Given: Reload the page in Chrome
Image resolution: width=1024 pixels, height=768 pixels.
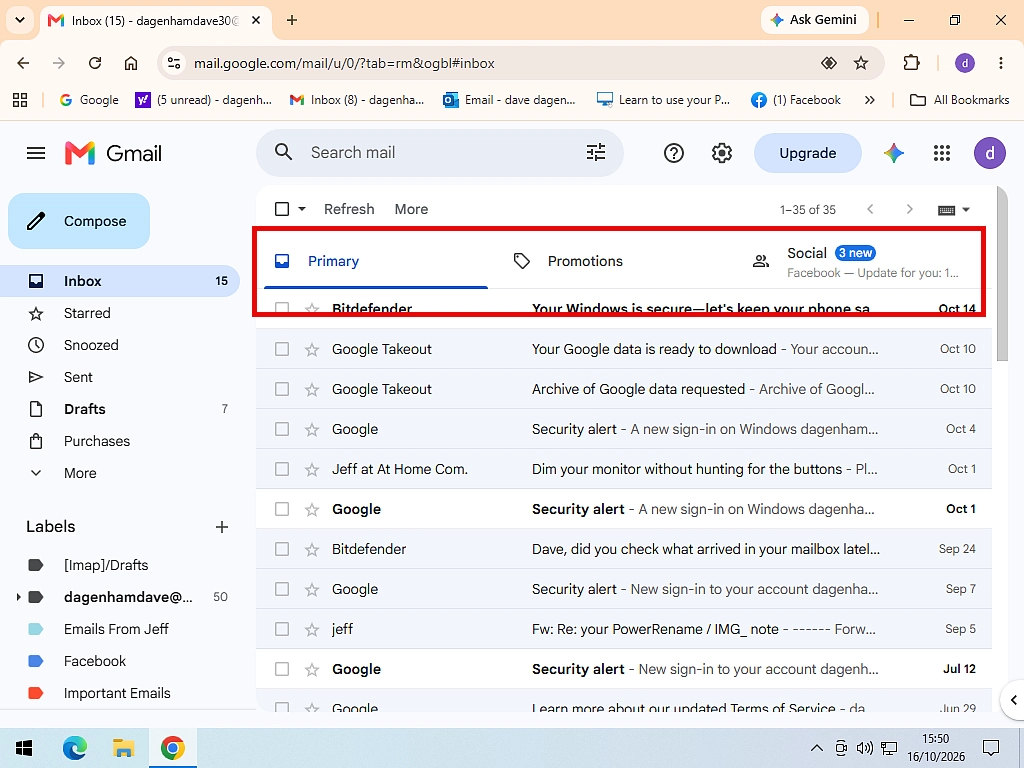Looking at the screenshot, I should pyautogui.click(x=95, y=63).
